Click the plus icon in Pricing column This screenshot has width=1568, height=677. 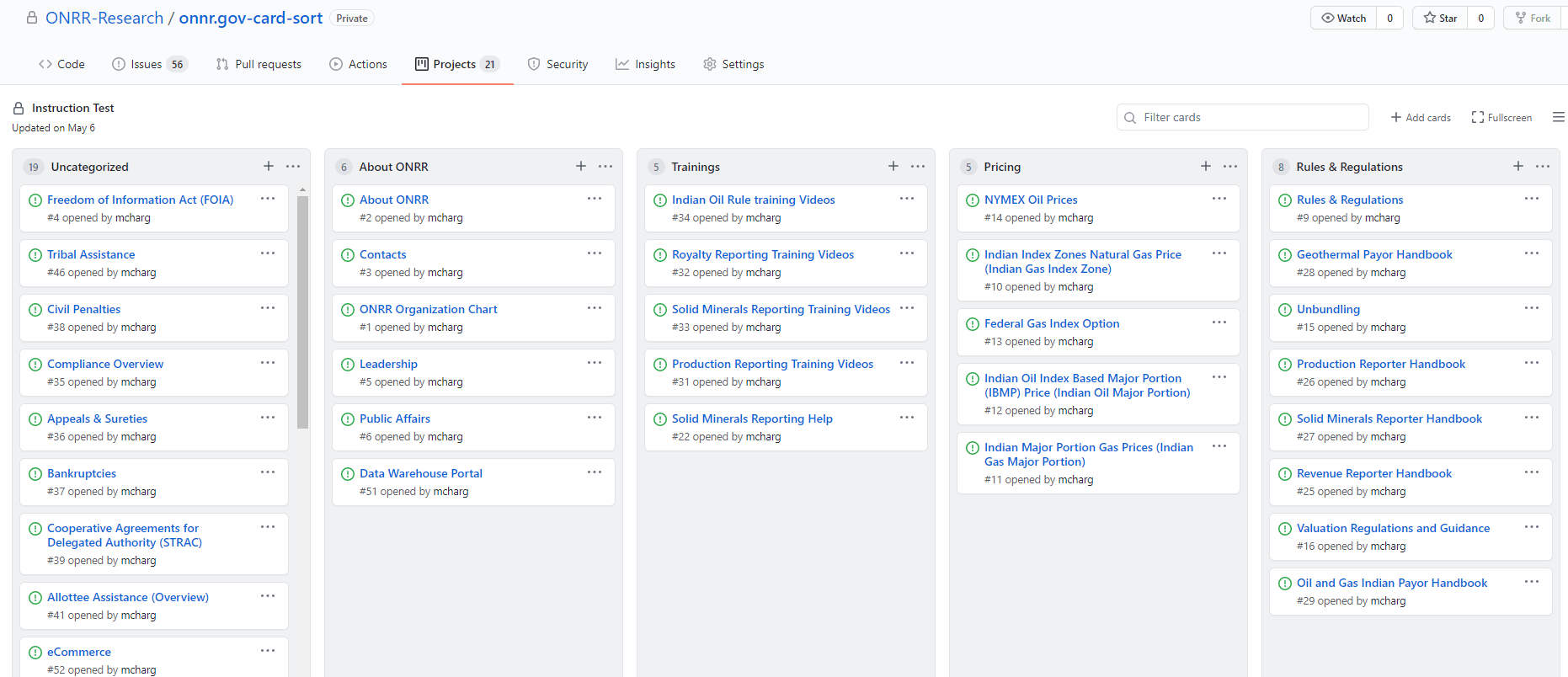[1206, 167]
